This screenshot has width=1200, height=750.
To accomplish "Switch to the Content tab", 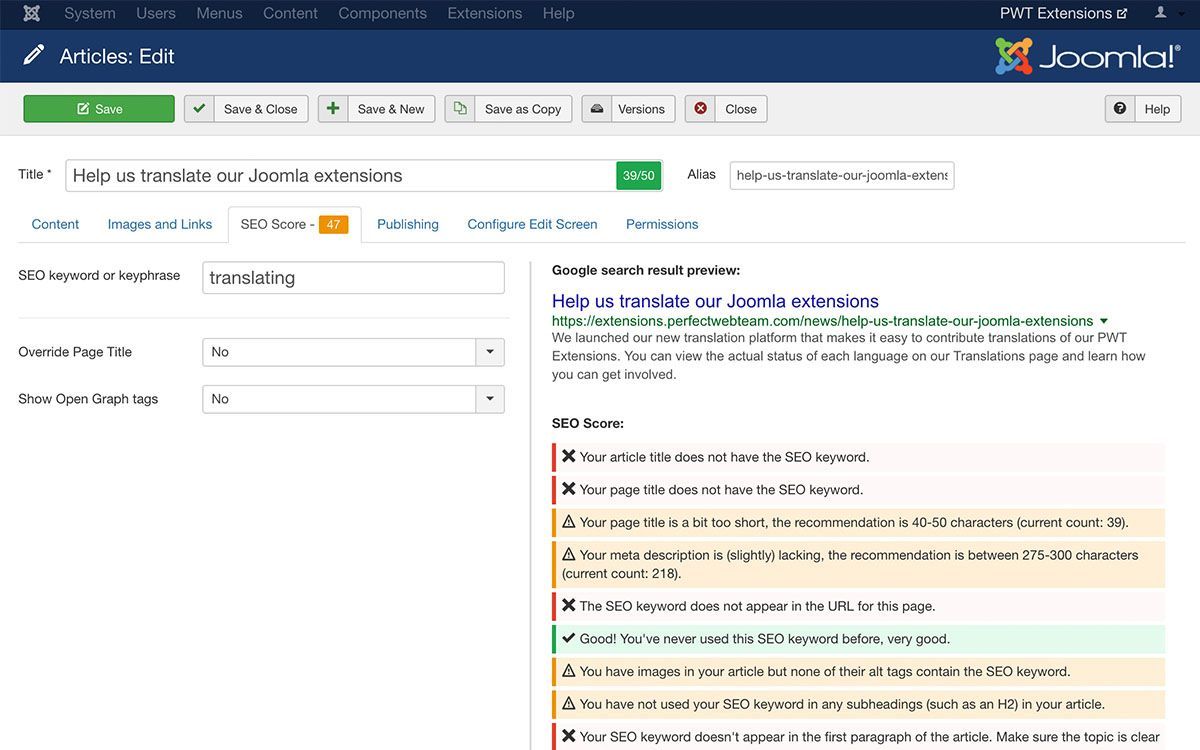I will coord(55,224).
